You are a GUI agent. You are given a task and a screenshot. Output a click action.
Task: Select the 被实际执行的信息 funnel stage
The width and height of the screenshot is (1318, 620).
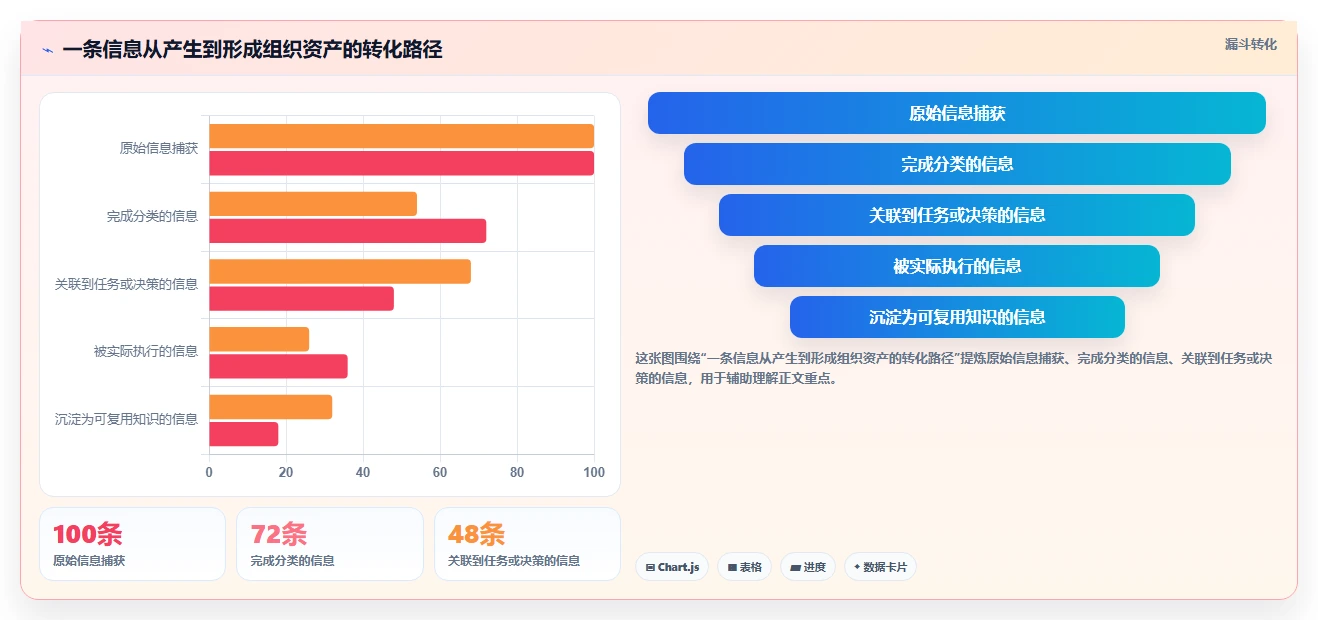(957, 266)
